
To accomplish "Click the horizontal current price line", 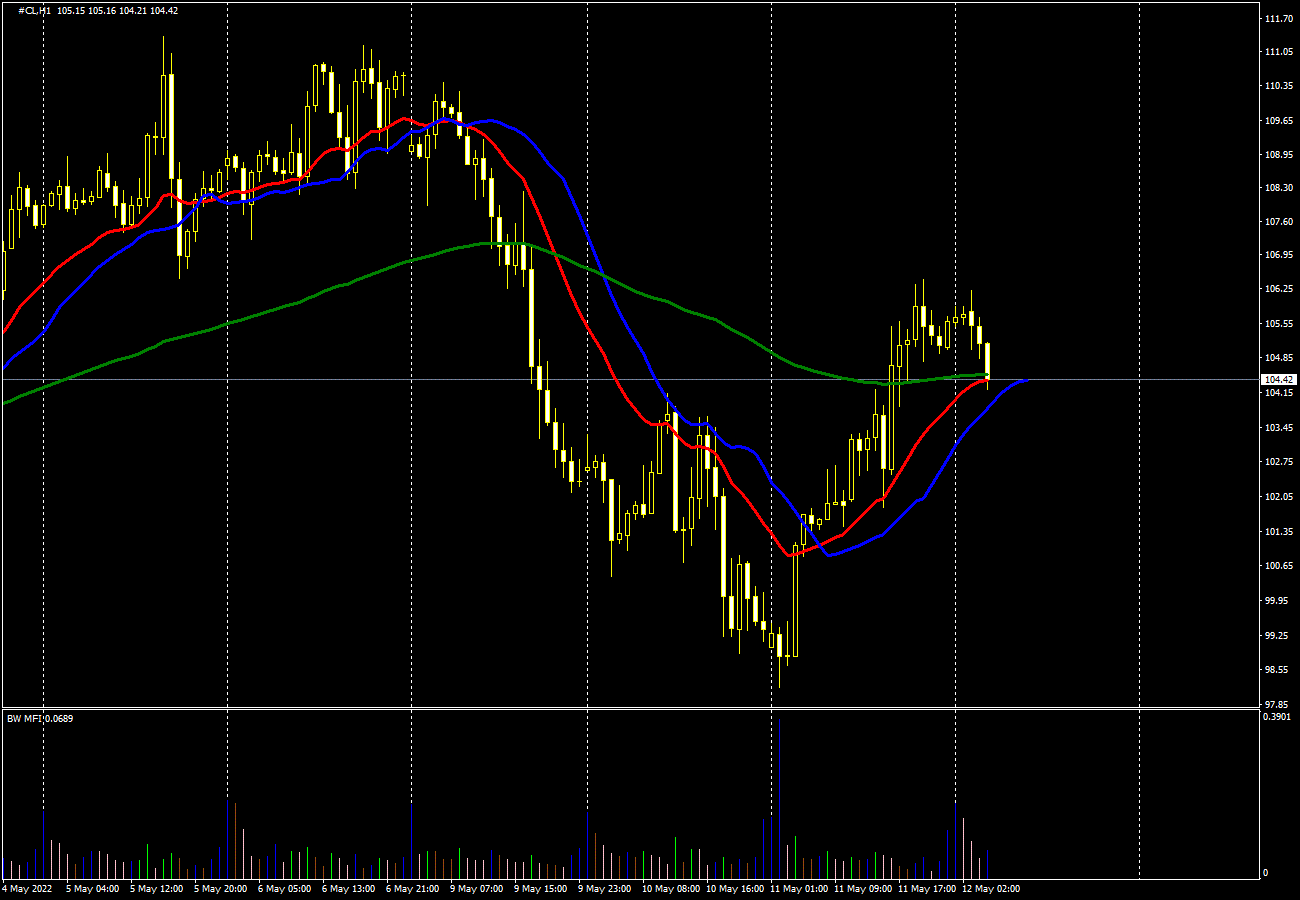I will (1100, 379).
